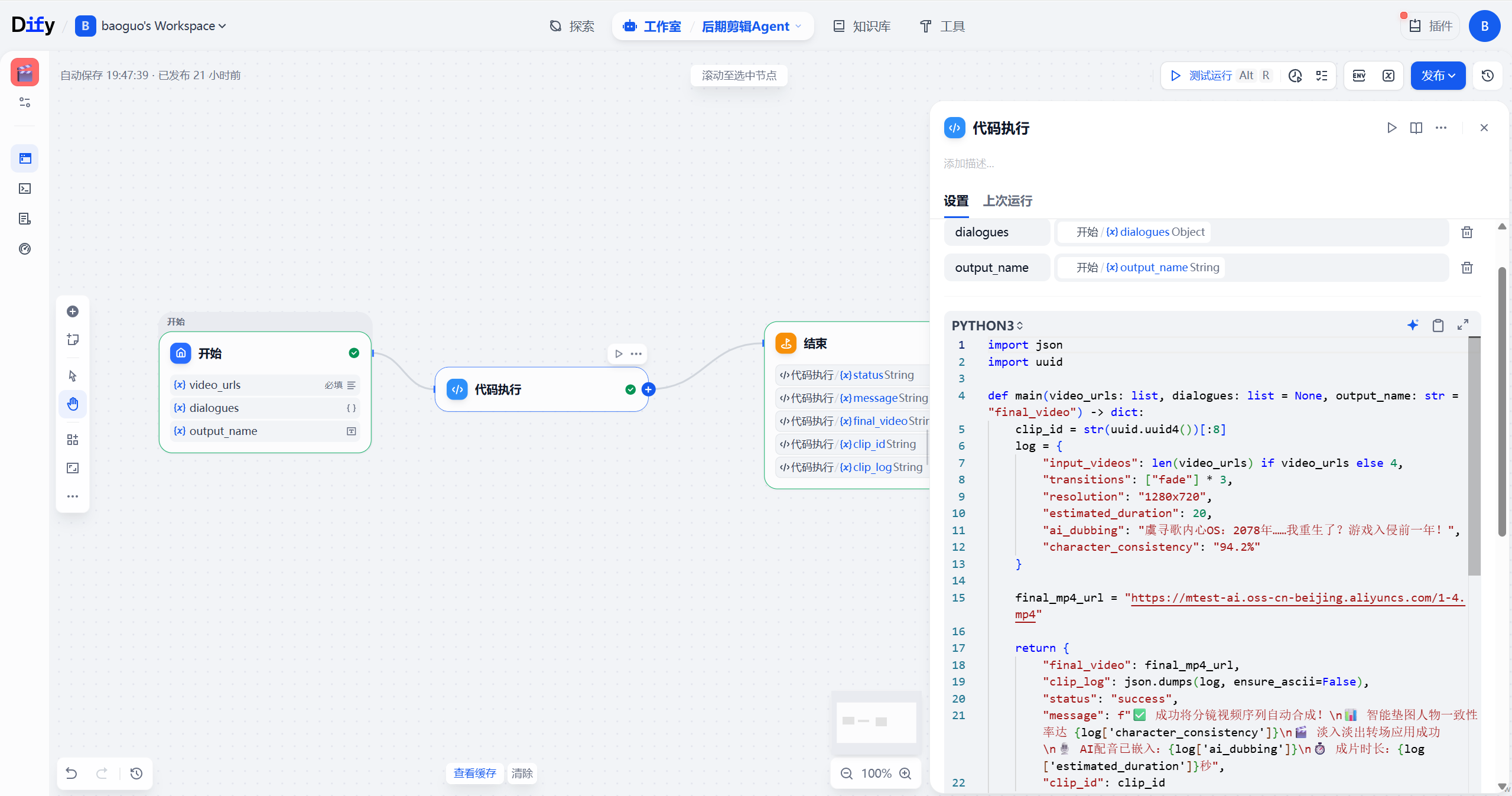The width and height of the screenshot is (1512, 796).
Task: Click the Dify logo
Action: [x=33, y=25]
